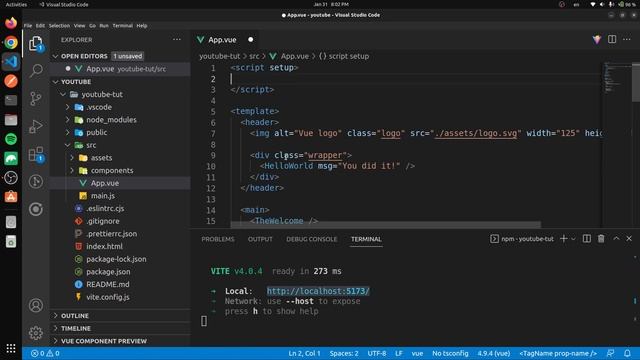Close the terminal panel
Image resolution: width=640 pixels, height=360 pixels.
coord(629,239)
